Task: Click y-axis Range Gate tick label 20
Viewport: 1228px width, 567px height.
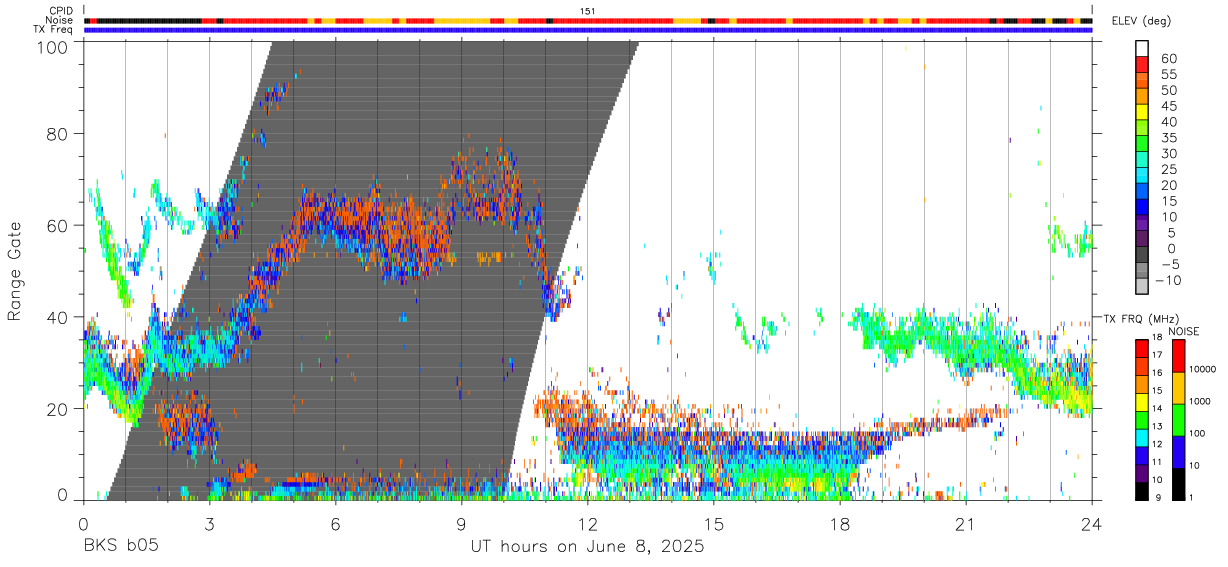Action: [58, 409]
